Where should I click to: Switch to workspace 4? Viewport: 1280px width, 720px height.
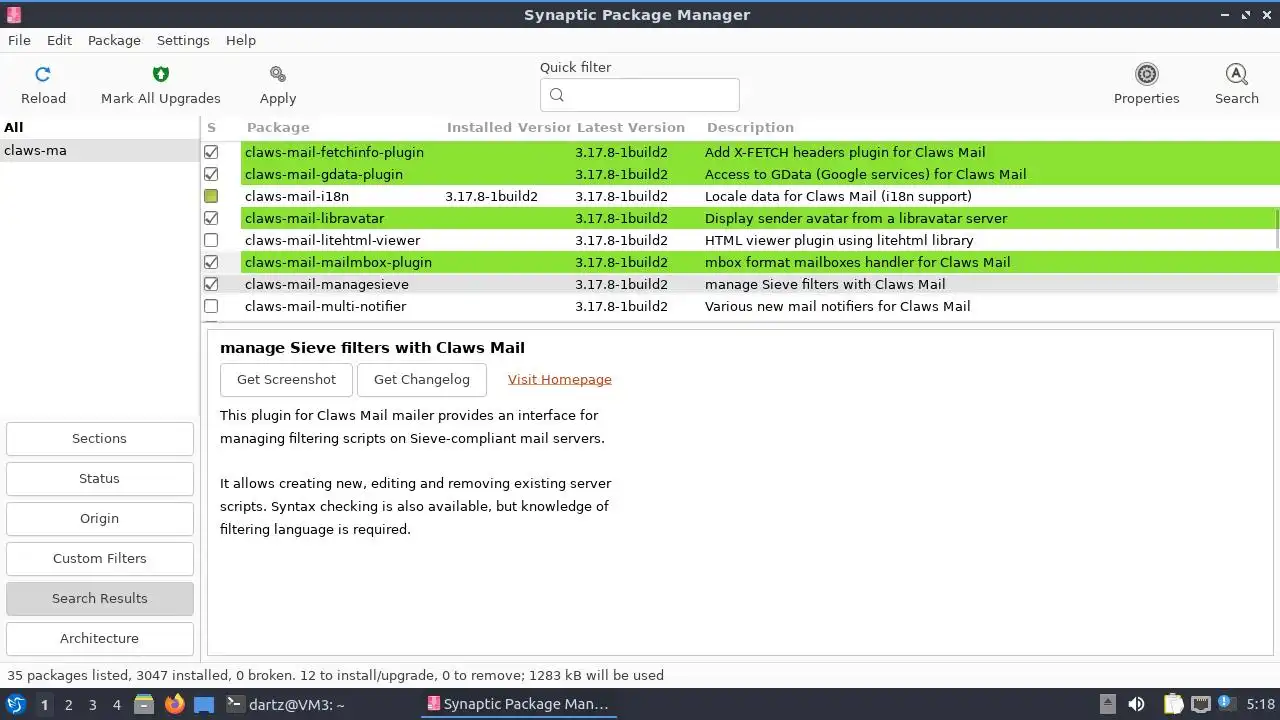116,704
